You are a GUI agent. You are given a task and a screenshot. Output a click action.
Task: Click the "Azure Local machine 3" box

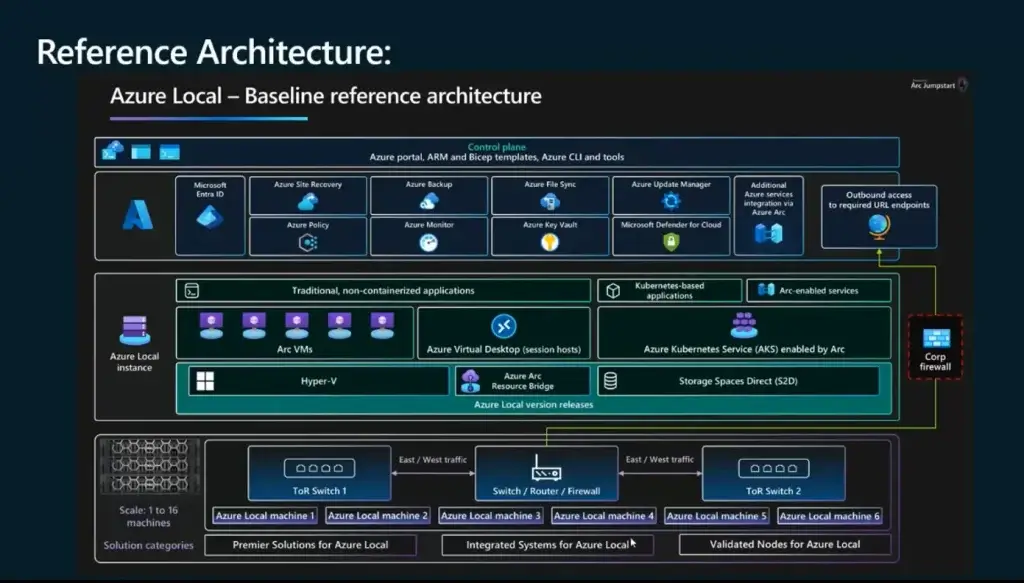pos(490,516)
